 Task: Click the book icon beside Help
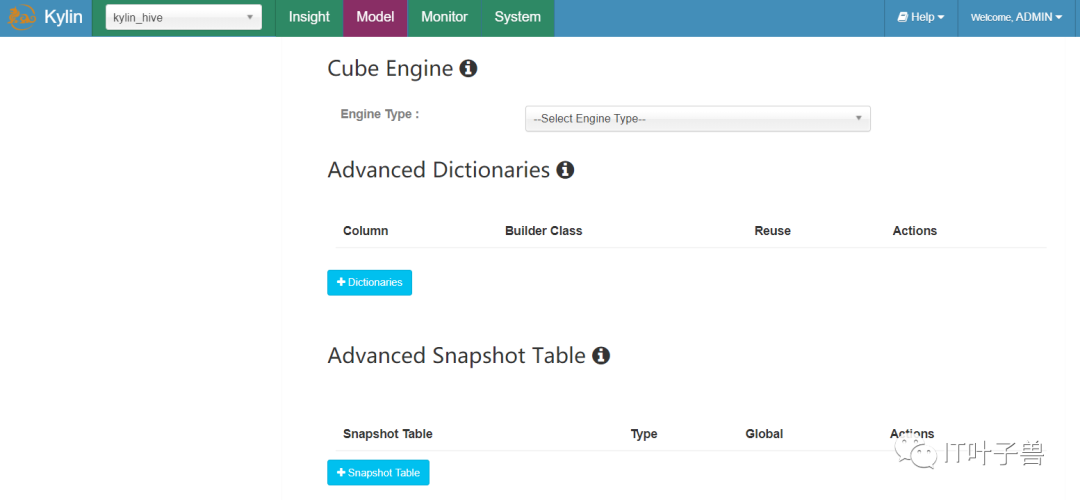pos(902,17)
